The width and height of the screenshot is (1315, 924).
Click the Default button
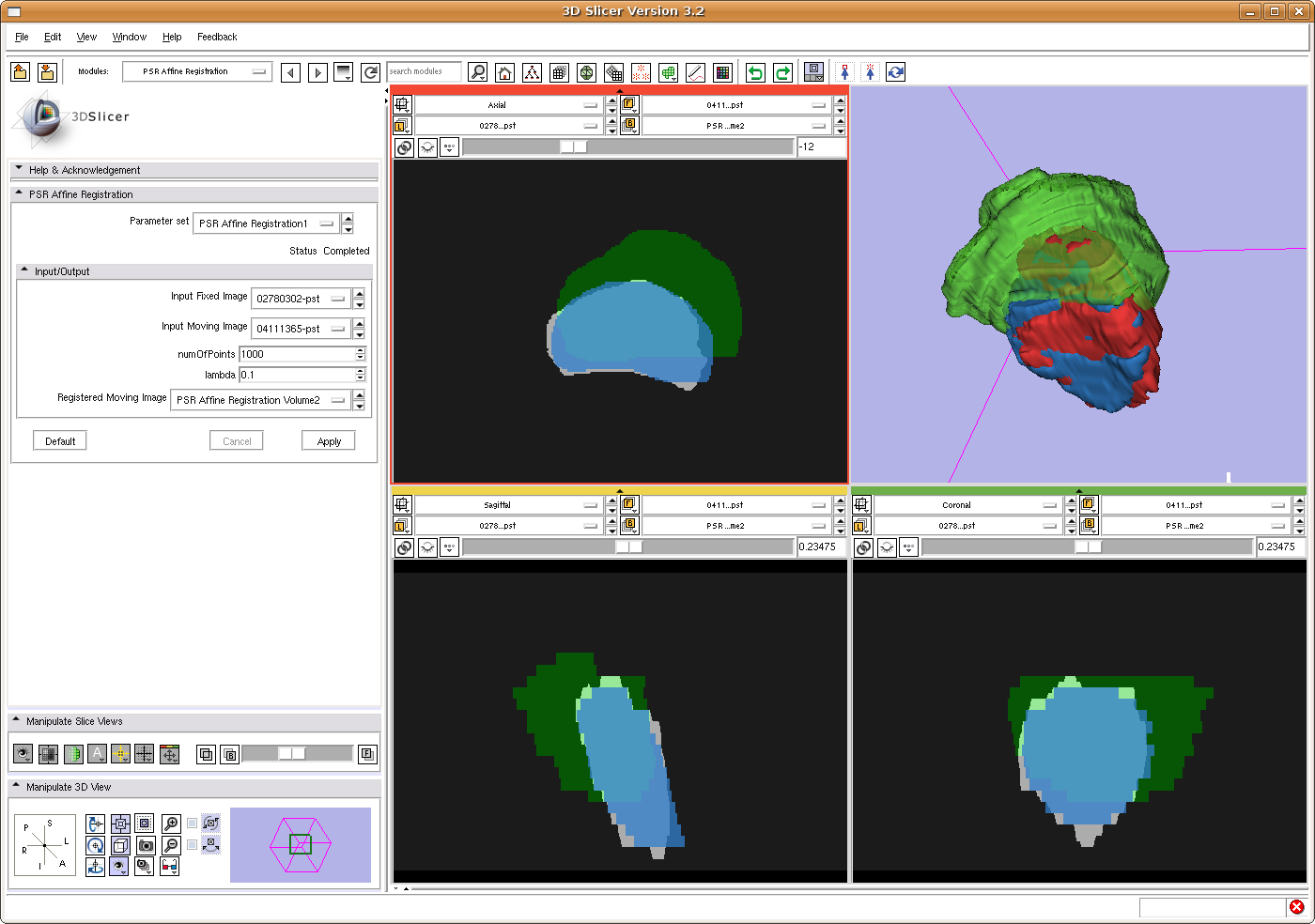point(60,441)
